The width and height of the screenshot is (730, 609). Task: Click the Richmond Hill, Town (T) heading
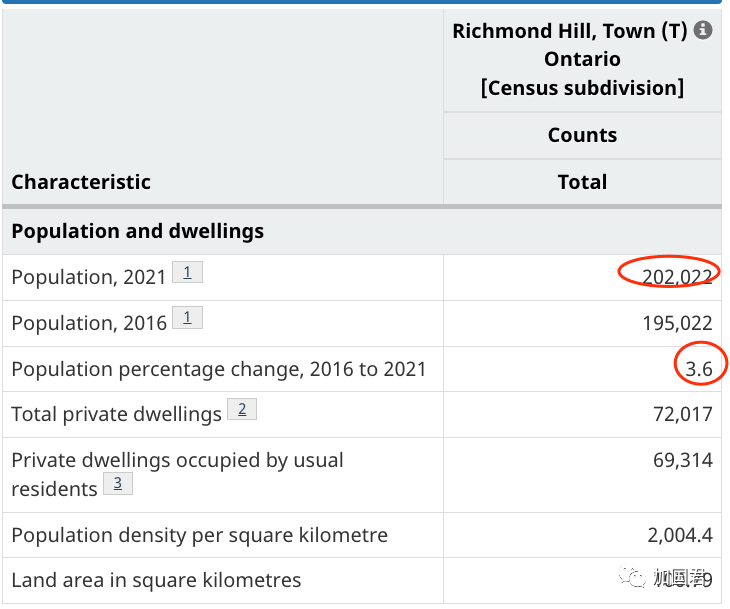point(570,31)
